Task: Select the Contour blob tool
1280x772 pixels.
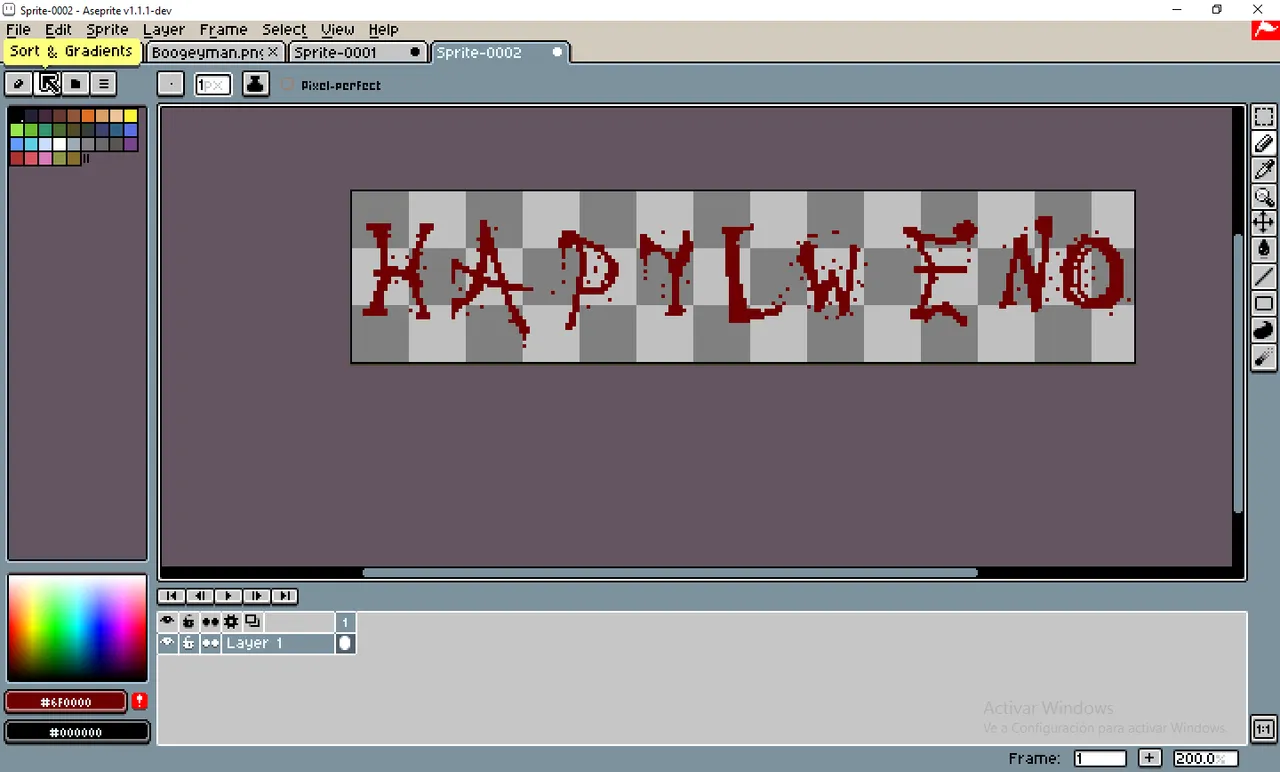Action: click(1264, 330)
